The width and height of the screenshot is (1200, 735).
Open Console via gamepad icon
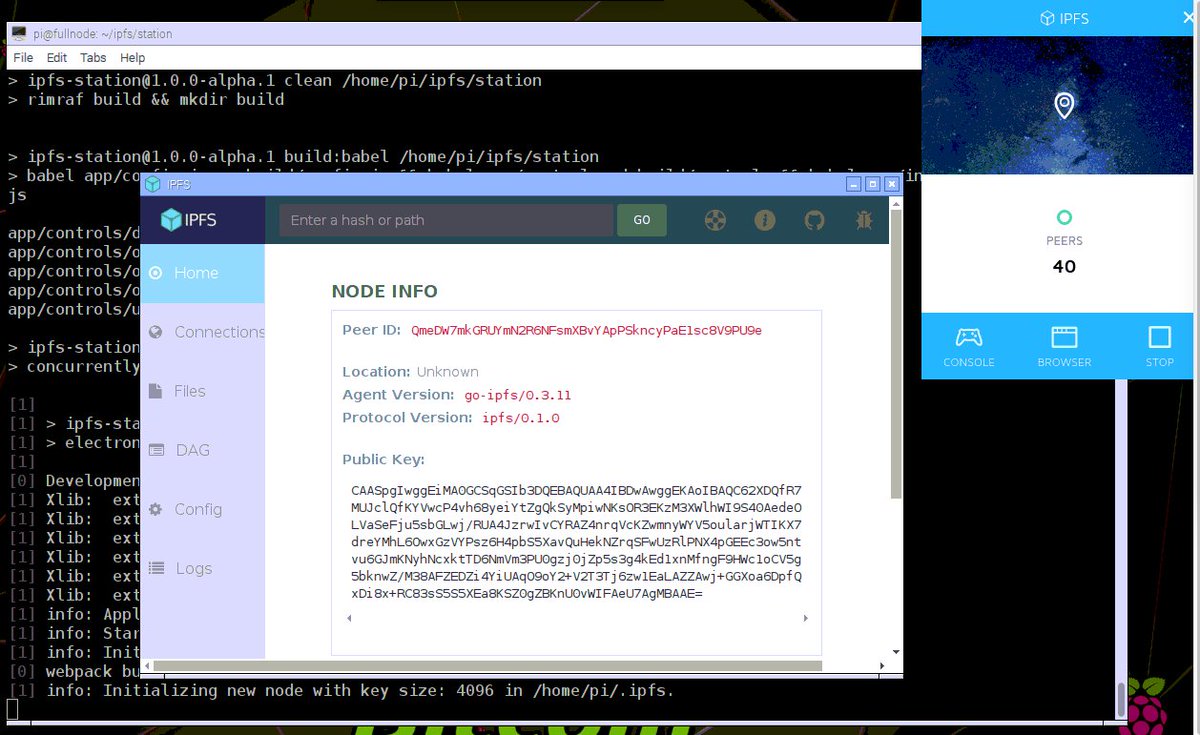tap(968, 337)
